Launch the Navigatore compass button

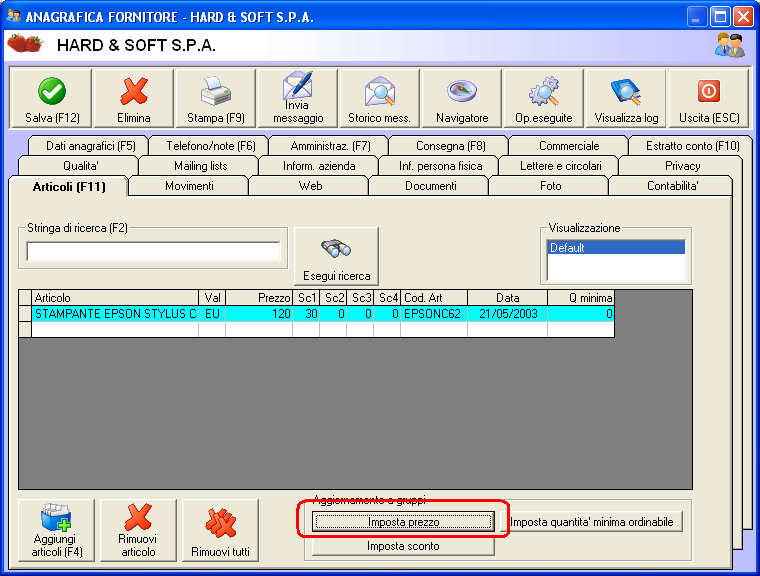pos(462,98)
